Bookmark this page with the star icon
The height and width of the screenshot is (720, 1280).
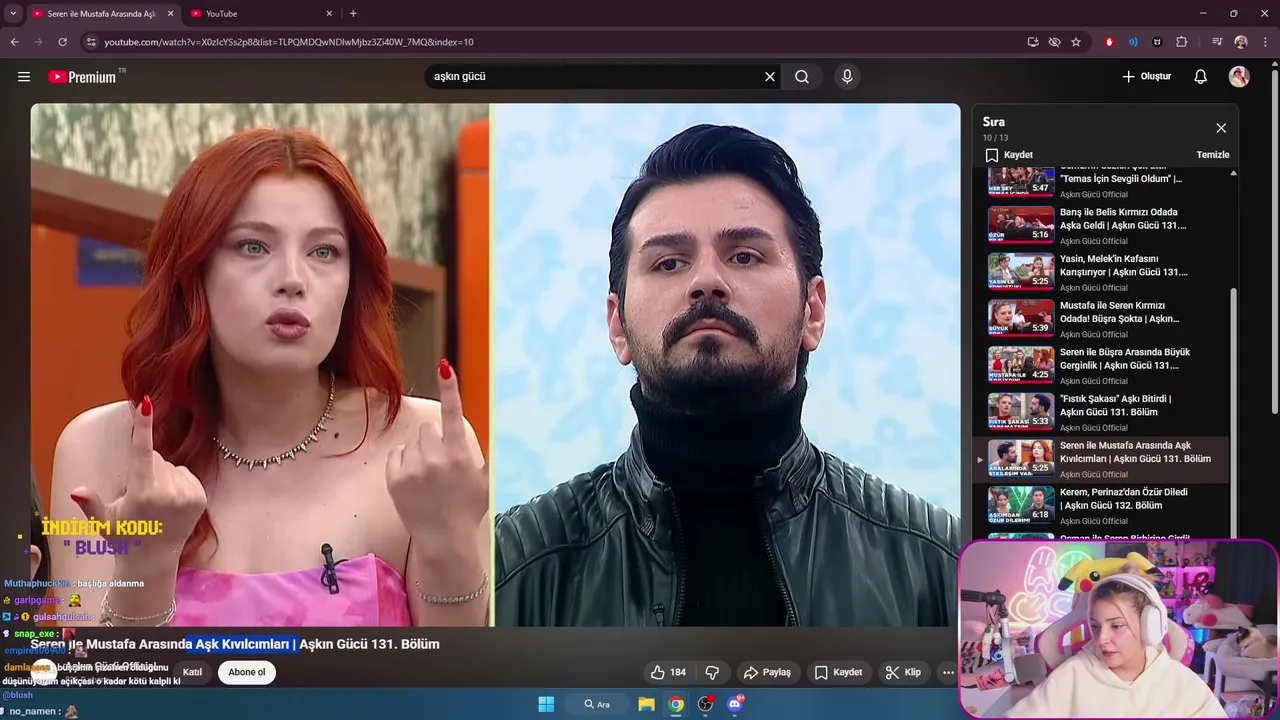[x=1076, y=42]
